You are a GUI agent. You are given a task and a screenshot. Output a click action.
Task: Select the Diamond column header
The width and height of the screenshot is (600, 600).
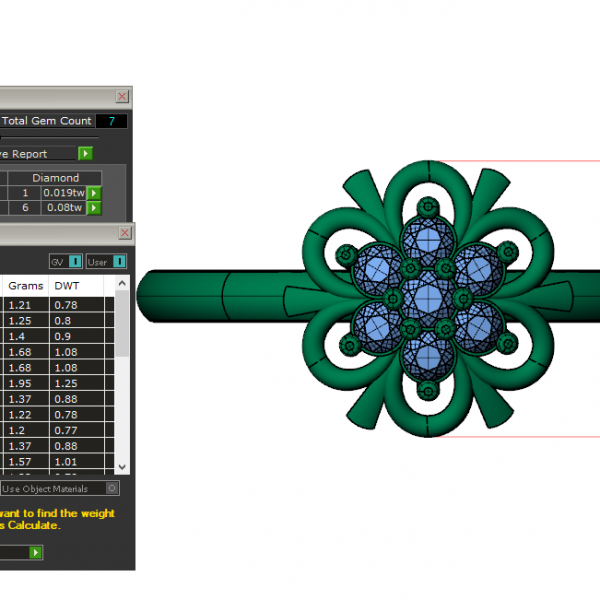[55, 178]
